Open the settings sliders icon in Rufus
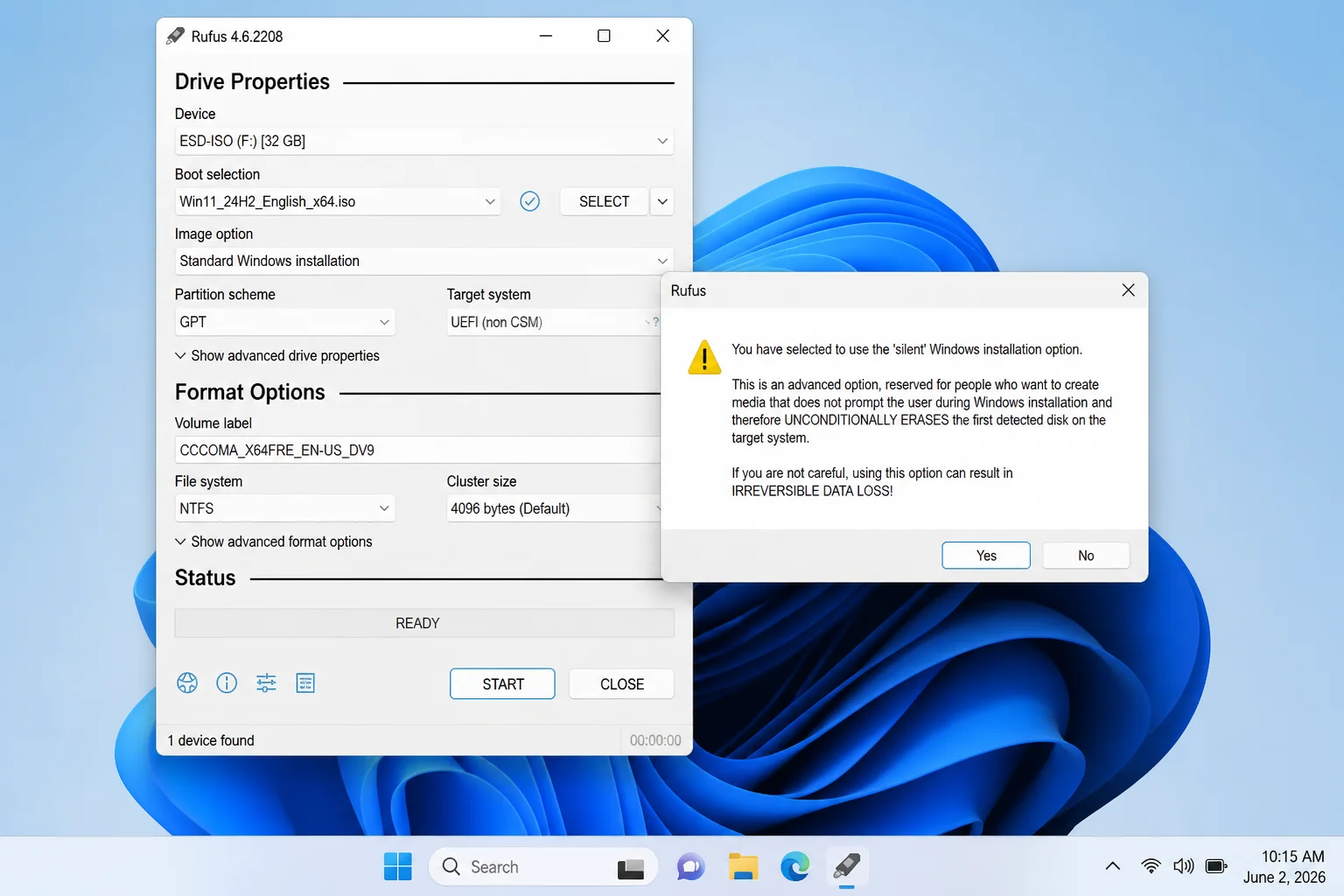Viewport: 1344px width, 896px height. [266, 683]
